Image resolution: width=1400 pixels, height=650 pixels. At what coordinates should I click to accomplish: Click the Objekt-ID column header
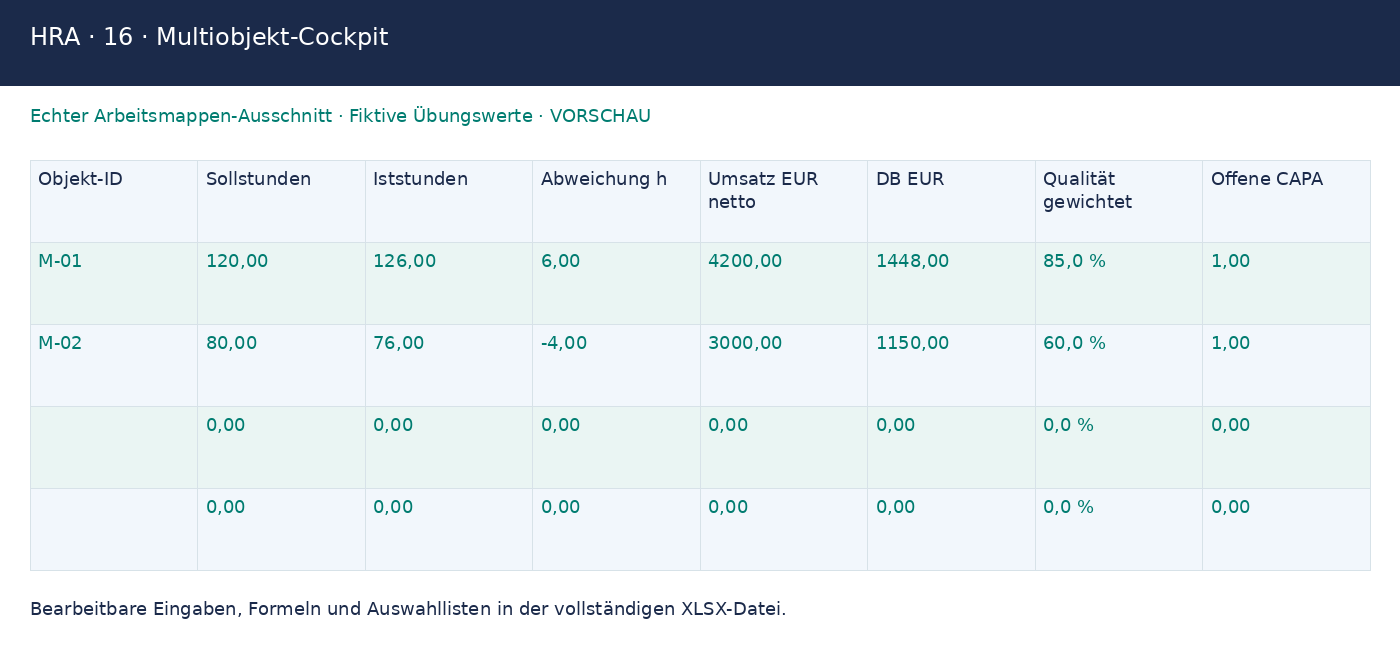pyautogui.click(x=114, y=201)
